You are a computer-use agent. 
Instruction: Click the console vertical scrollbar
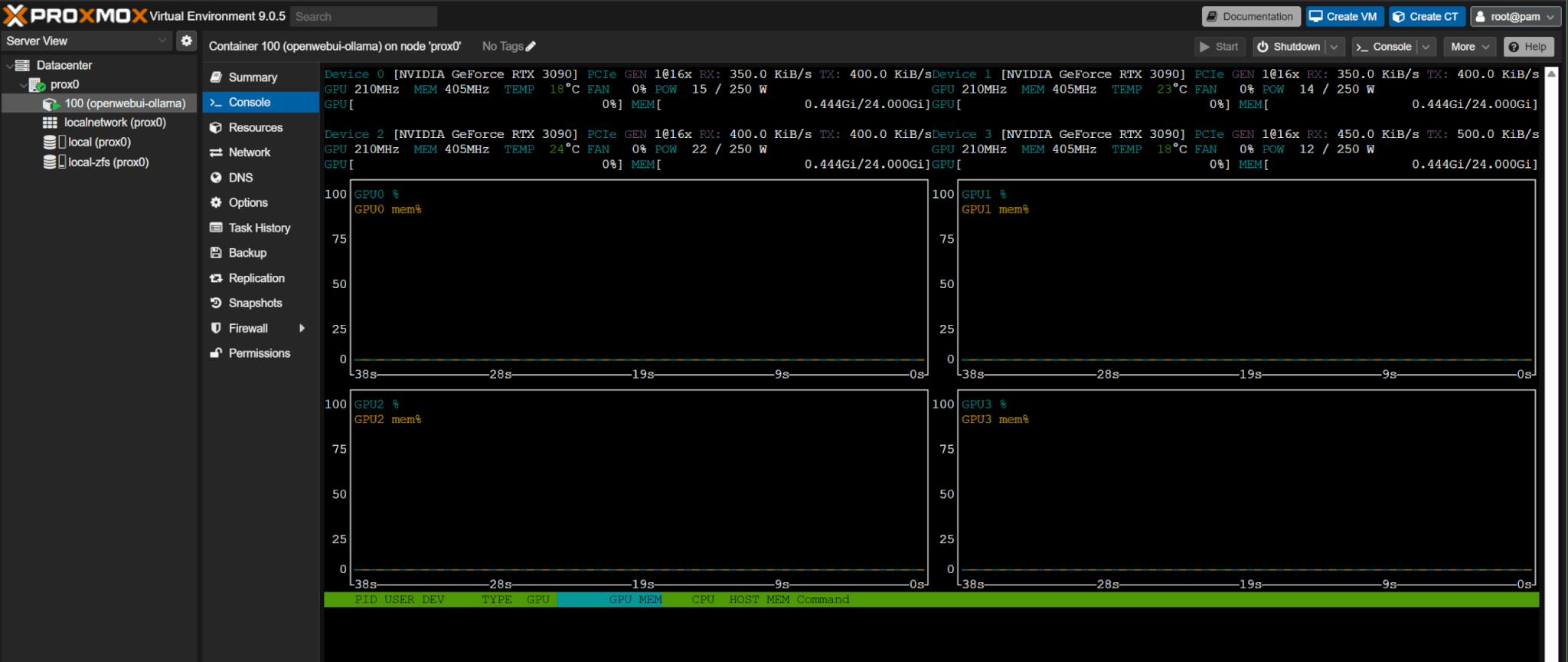click(1551, 345)
